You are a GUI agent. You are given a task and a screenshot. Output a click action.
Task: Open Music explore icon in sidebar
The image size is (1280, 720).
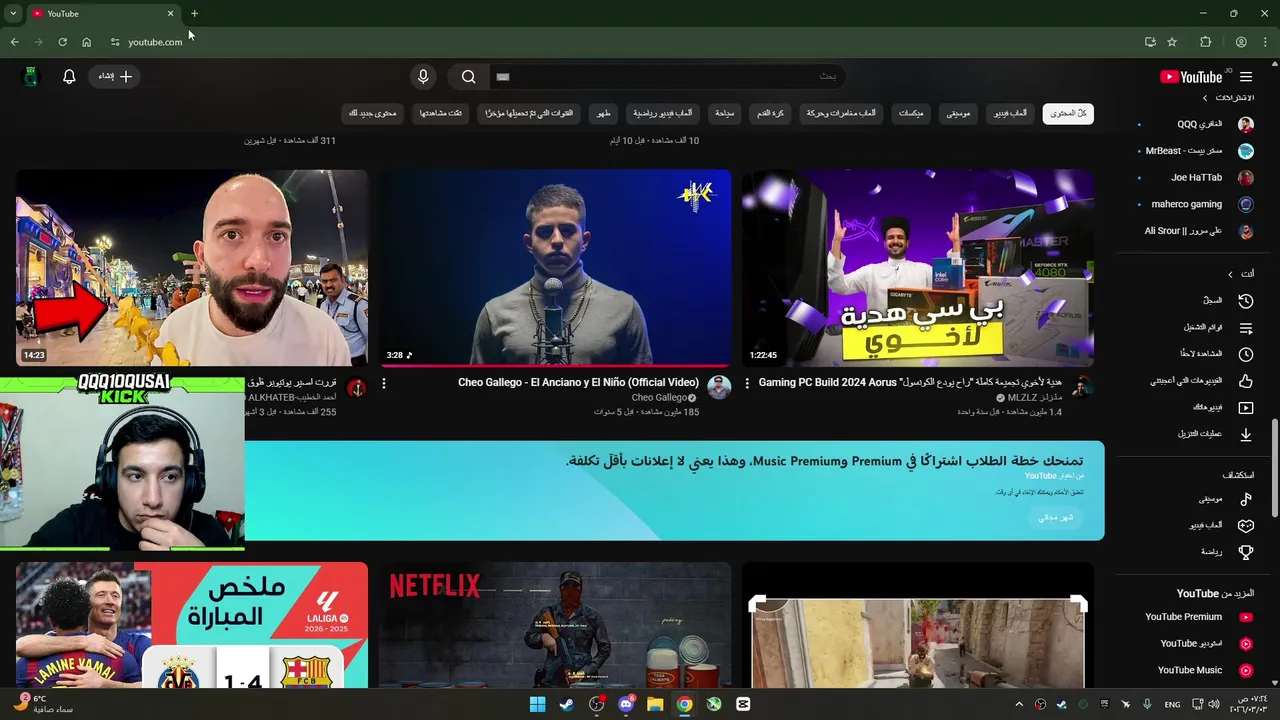1246,499
